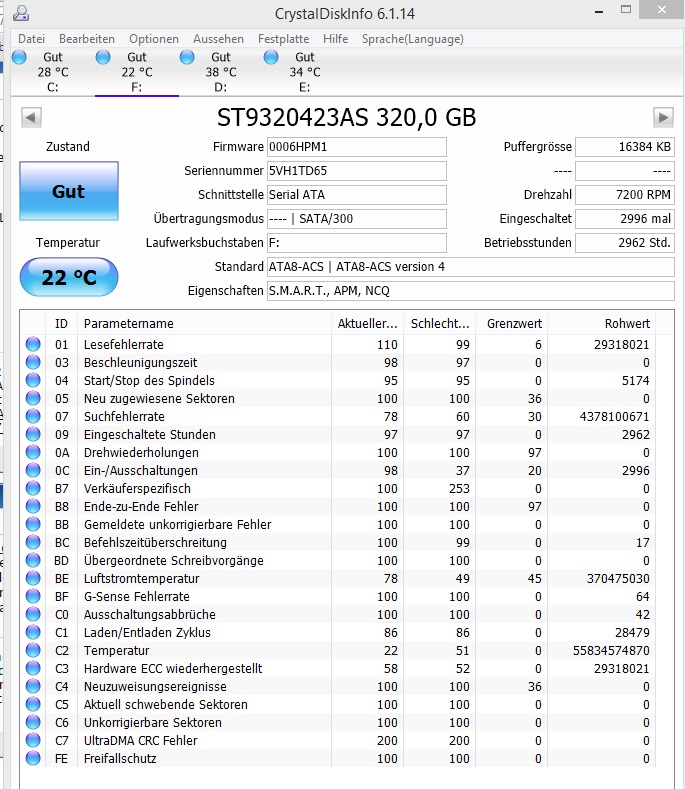The image size is (685, 789).
Task: Click the 22 °C temperature button
Action: pos(69,277)
